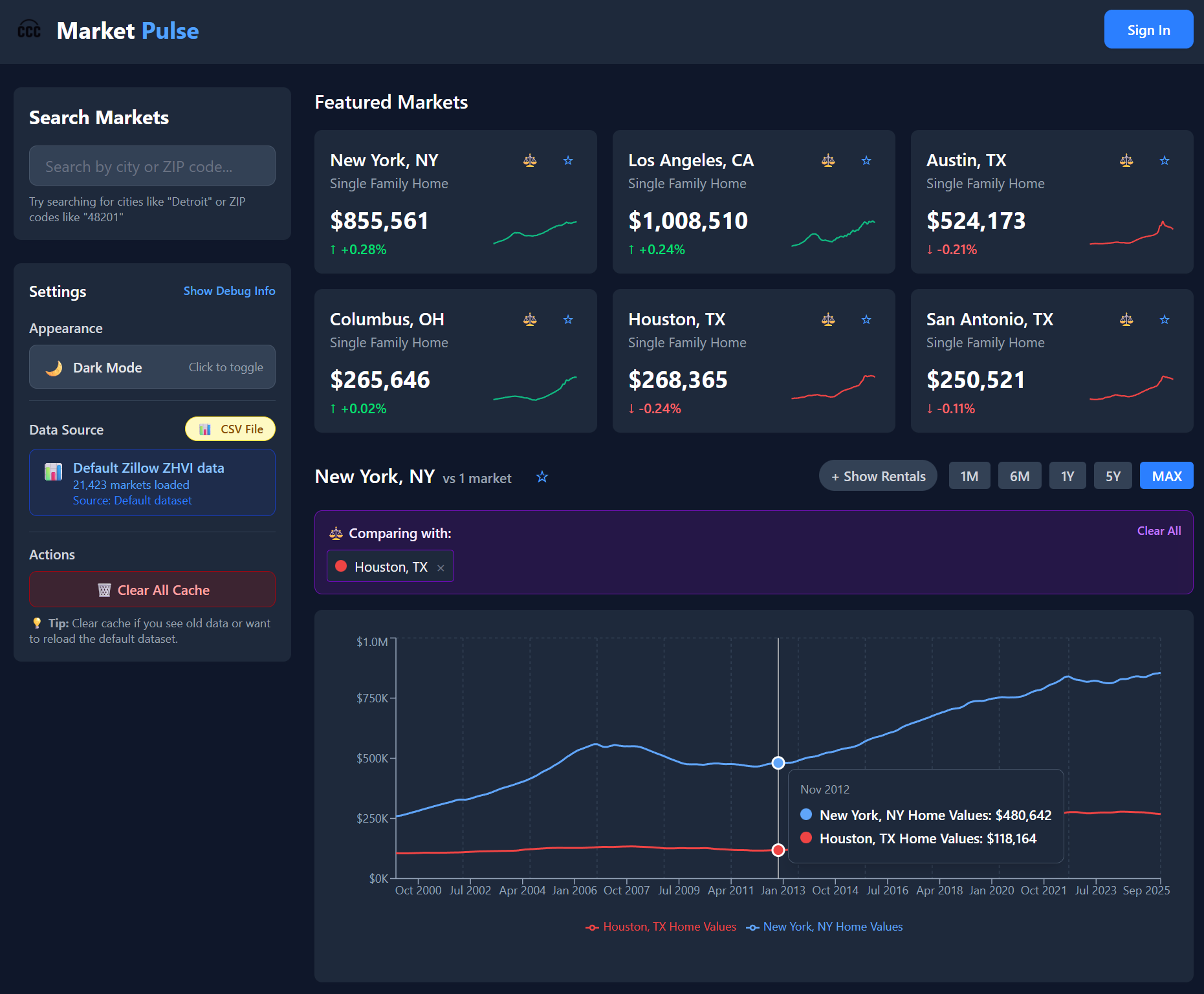Click the scales icon on San Antonio card
Viewport: 1204px width, 994px height.
click(x=1126, y=319)
